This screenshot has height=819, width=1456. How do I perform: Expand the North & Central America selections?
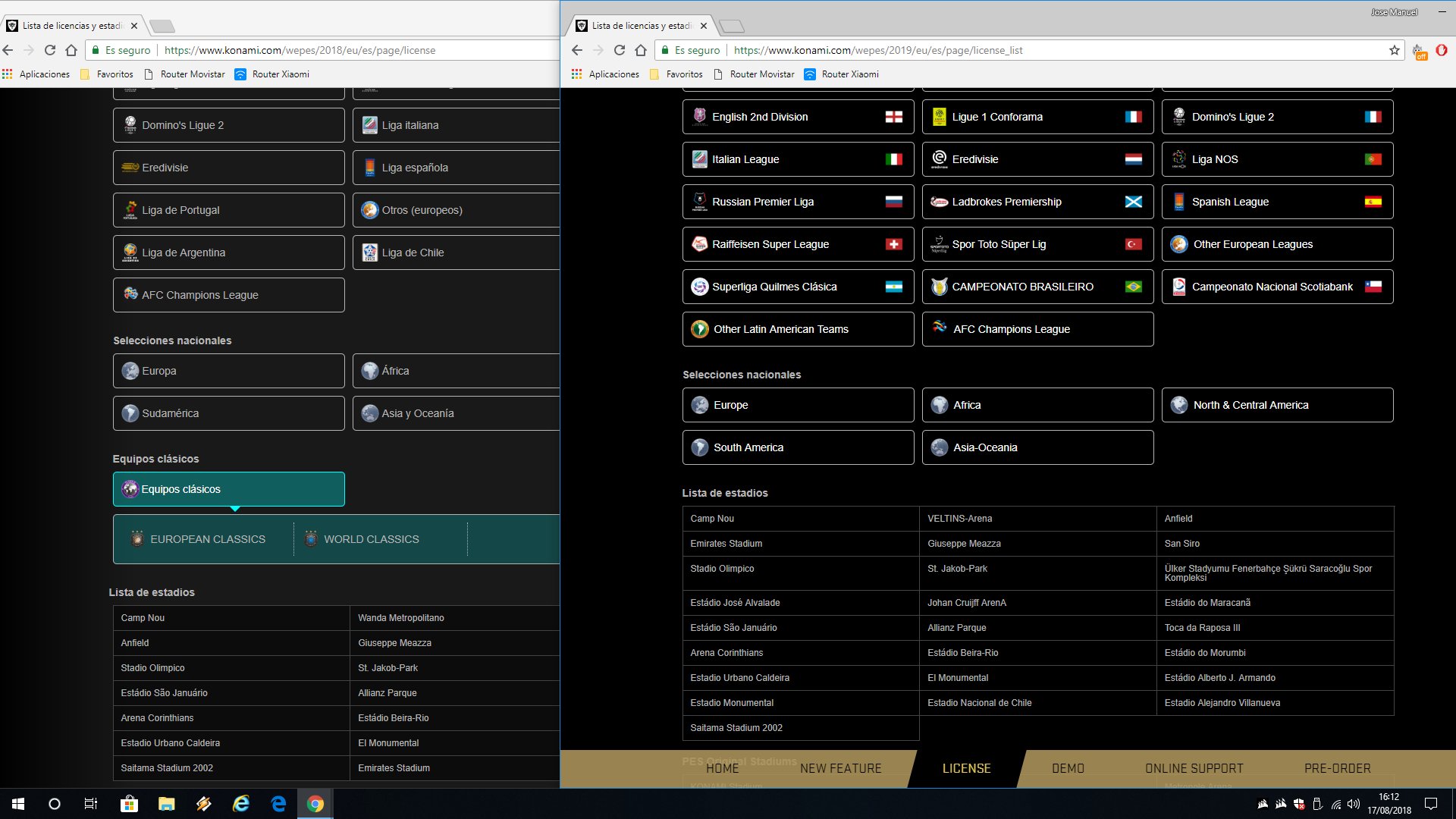tap(1277, 405)
